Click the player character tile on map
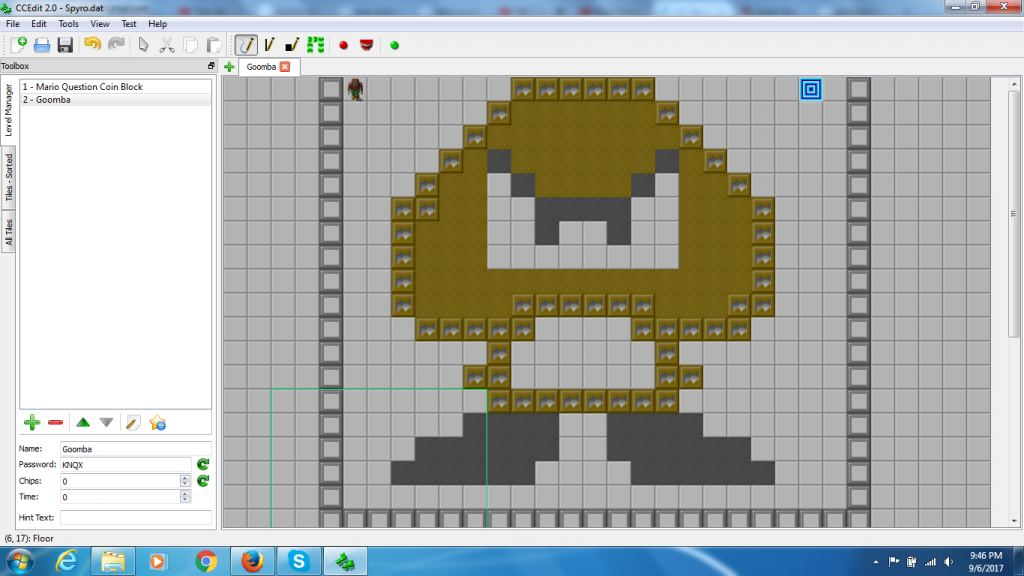The height and width of the screenshot is (576, 1024). coord(355,89)
